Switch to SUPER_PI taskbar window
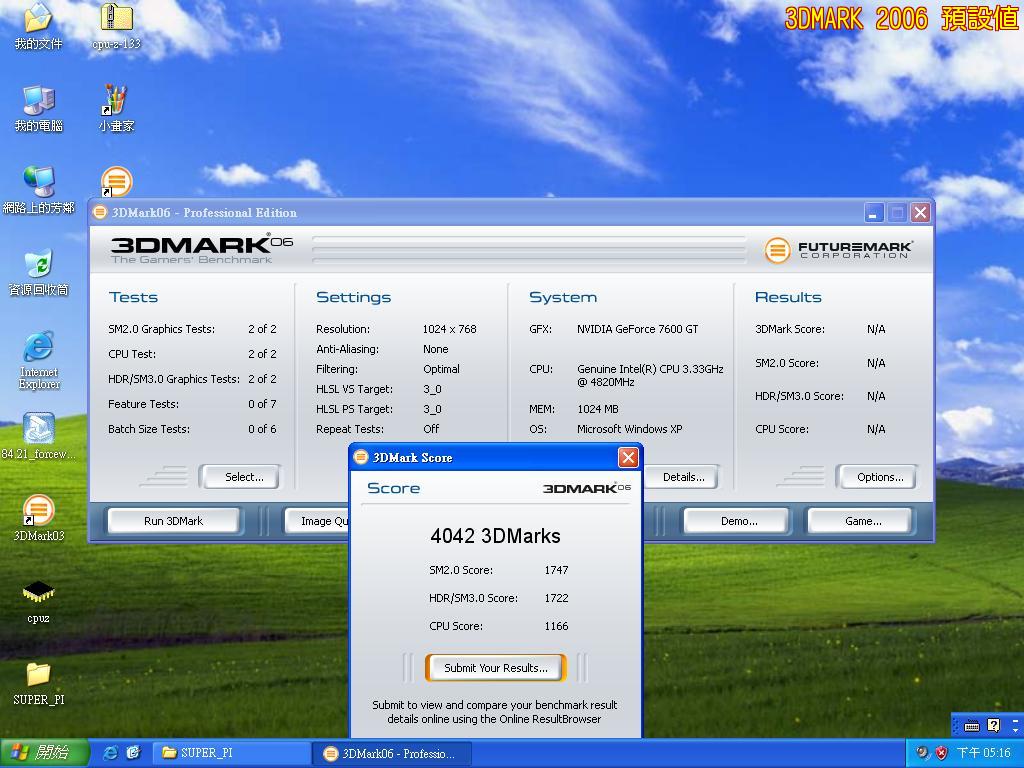Screen dimensions: 1024x768 click(x=231, y=753)
